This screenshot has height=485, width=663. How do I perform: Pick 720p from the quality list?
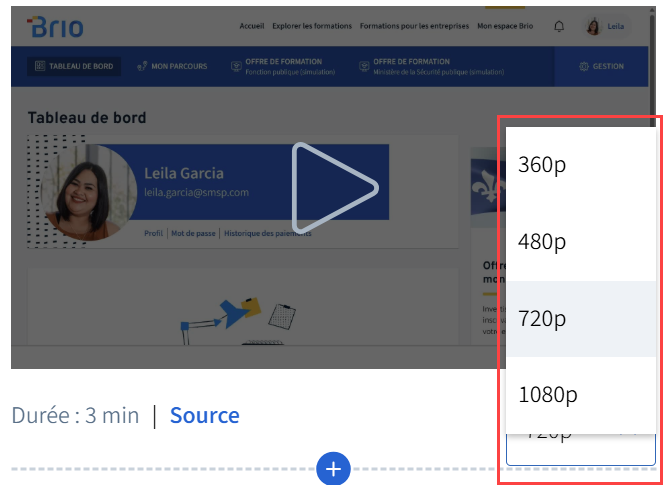pos(580,319)
